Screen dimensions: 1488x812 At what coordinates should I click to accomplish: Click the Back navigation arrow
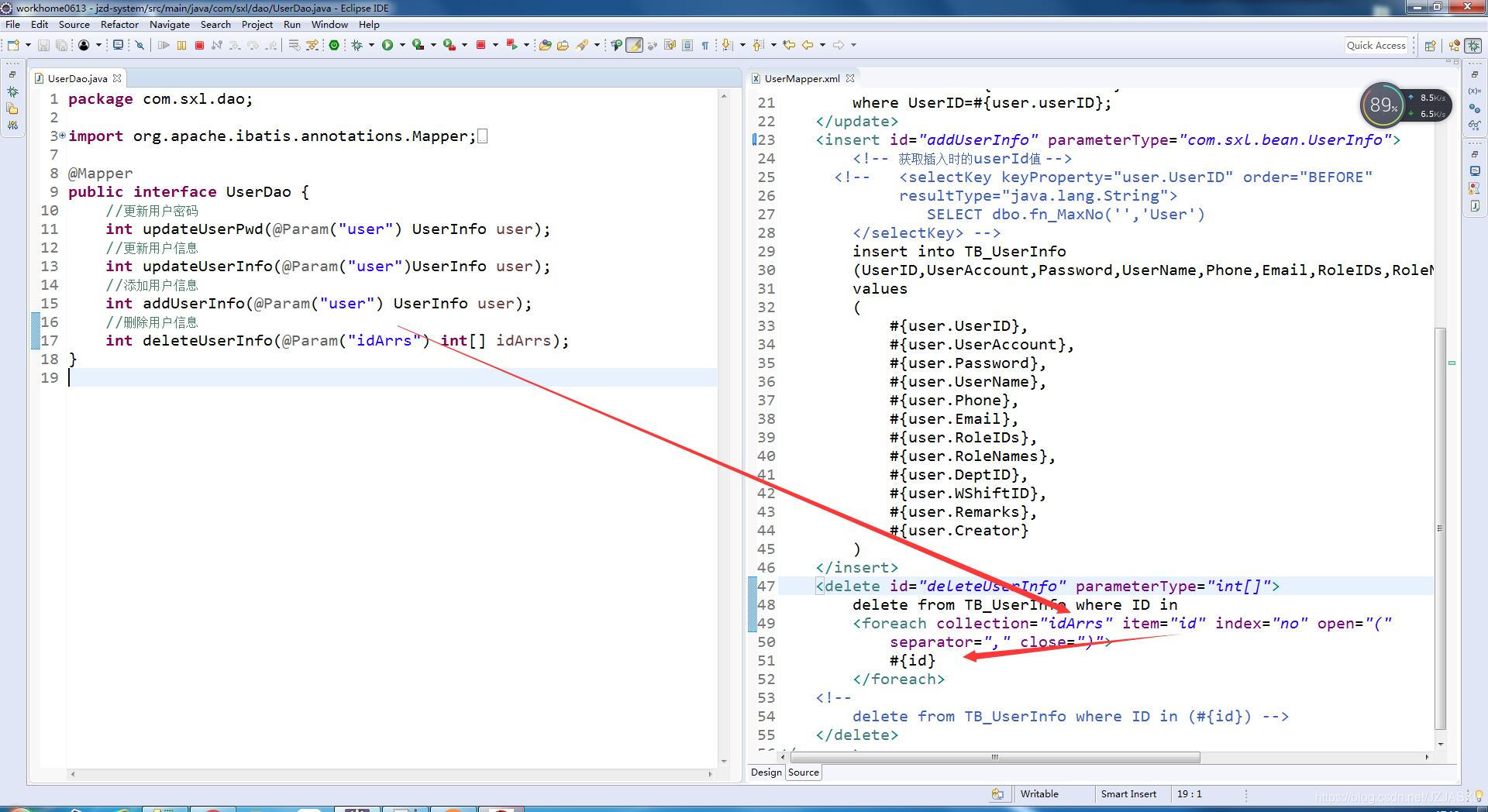coord(808,45)
